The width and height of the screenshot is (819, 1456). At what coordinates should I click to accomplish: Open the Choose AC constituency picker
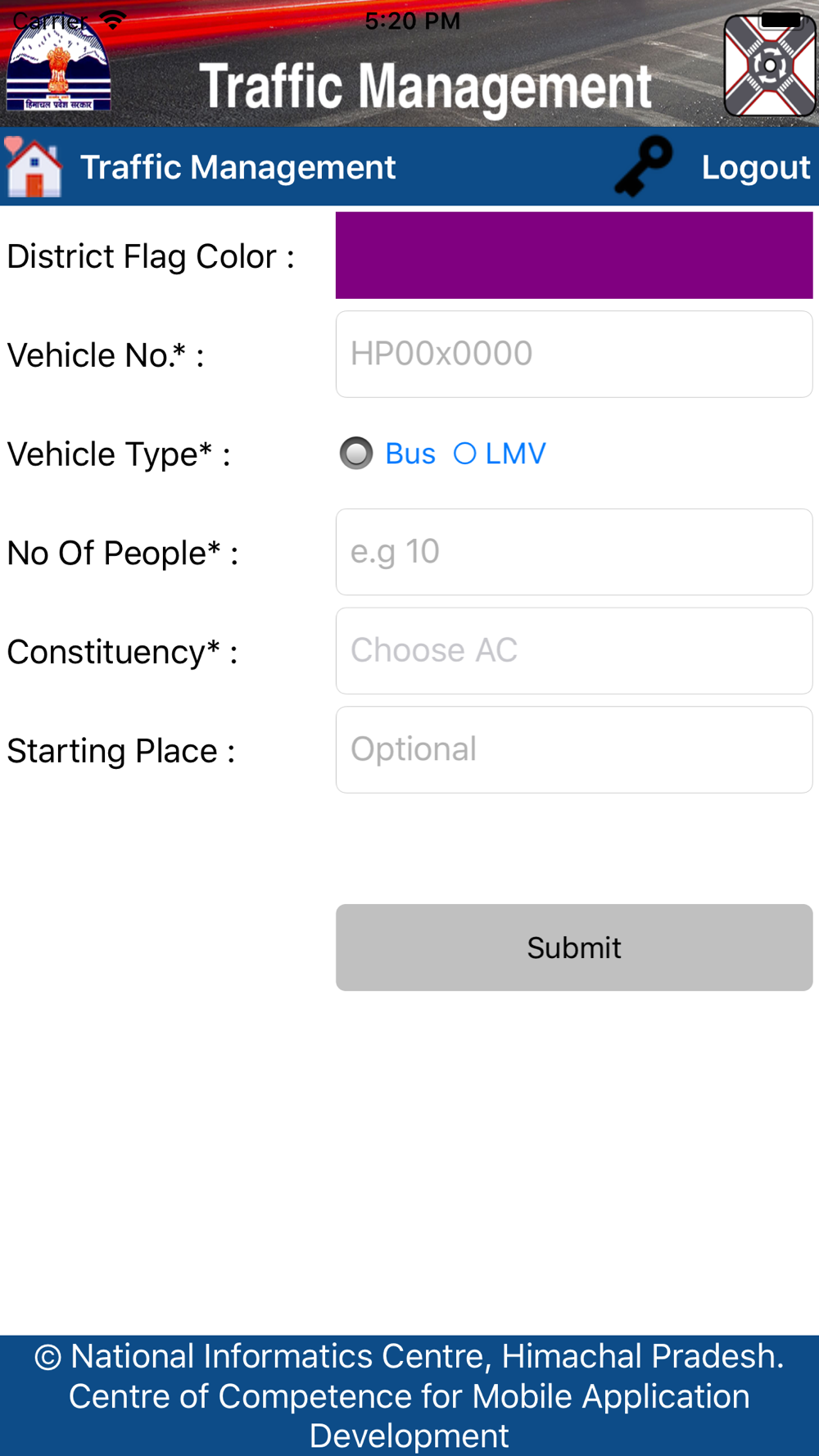click(x=574, y=651)
